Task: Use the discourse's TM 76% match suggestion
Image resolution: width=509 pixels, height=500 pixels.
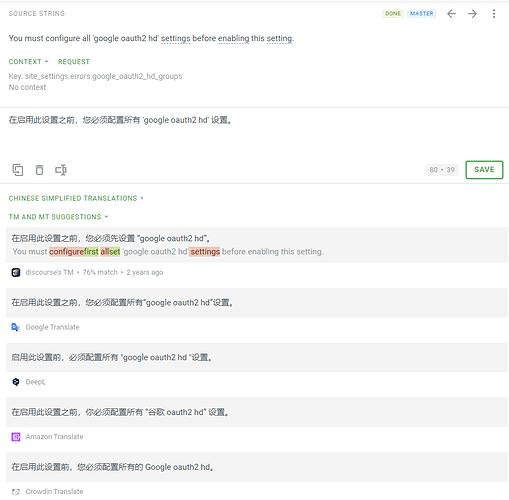Action: coord(257,245)
